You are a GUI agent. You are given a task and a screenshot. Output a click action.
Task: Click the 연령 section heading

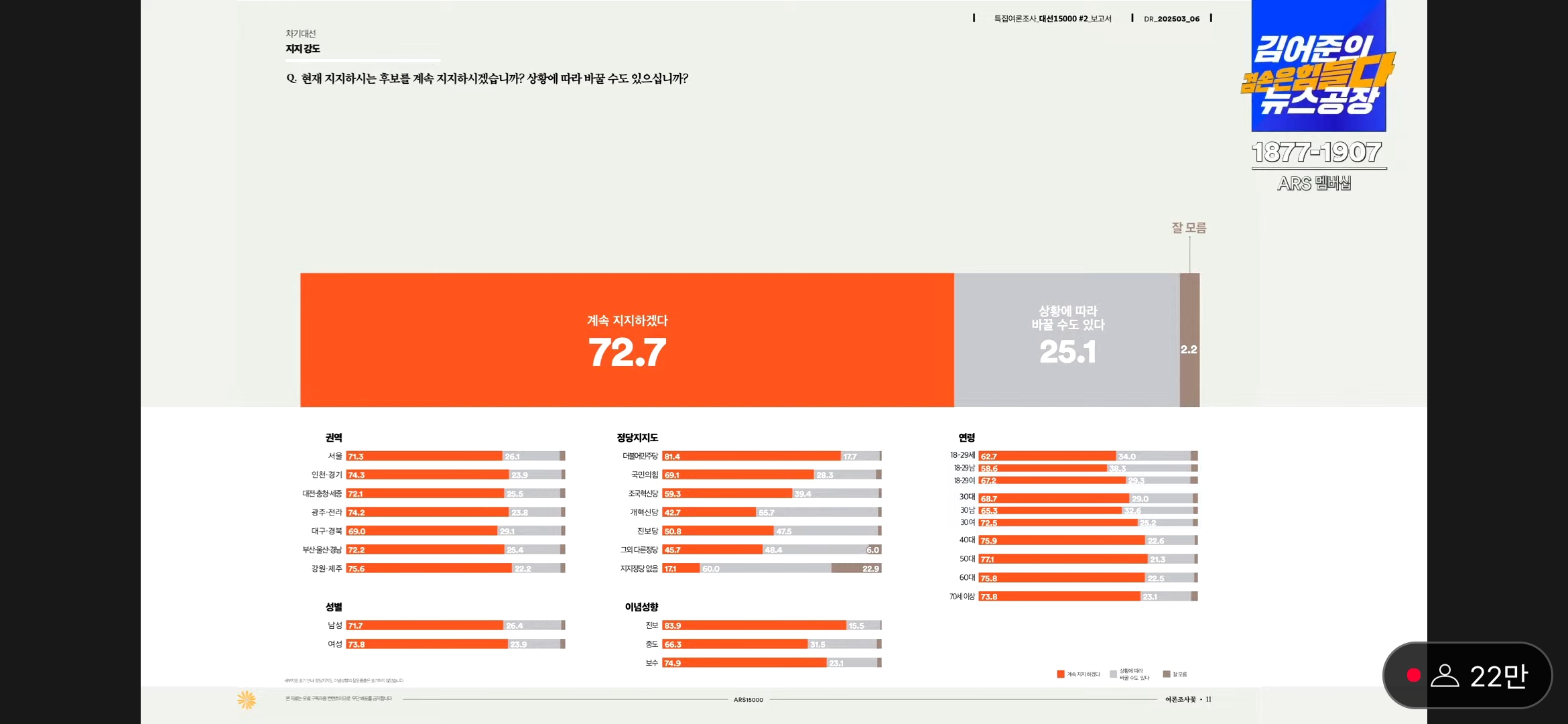pyautogui.click(x=966, y=438)
